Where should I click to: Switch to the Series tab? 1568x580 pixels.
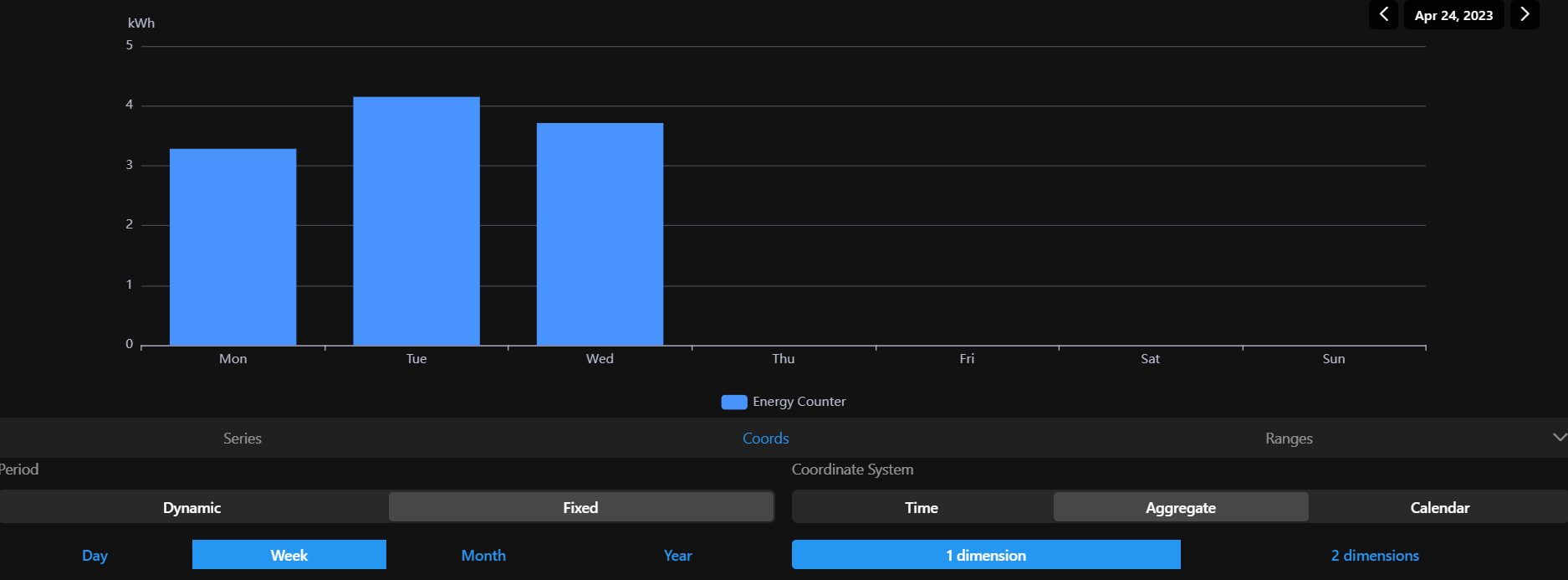pos(243,439)
